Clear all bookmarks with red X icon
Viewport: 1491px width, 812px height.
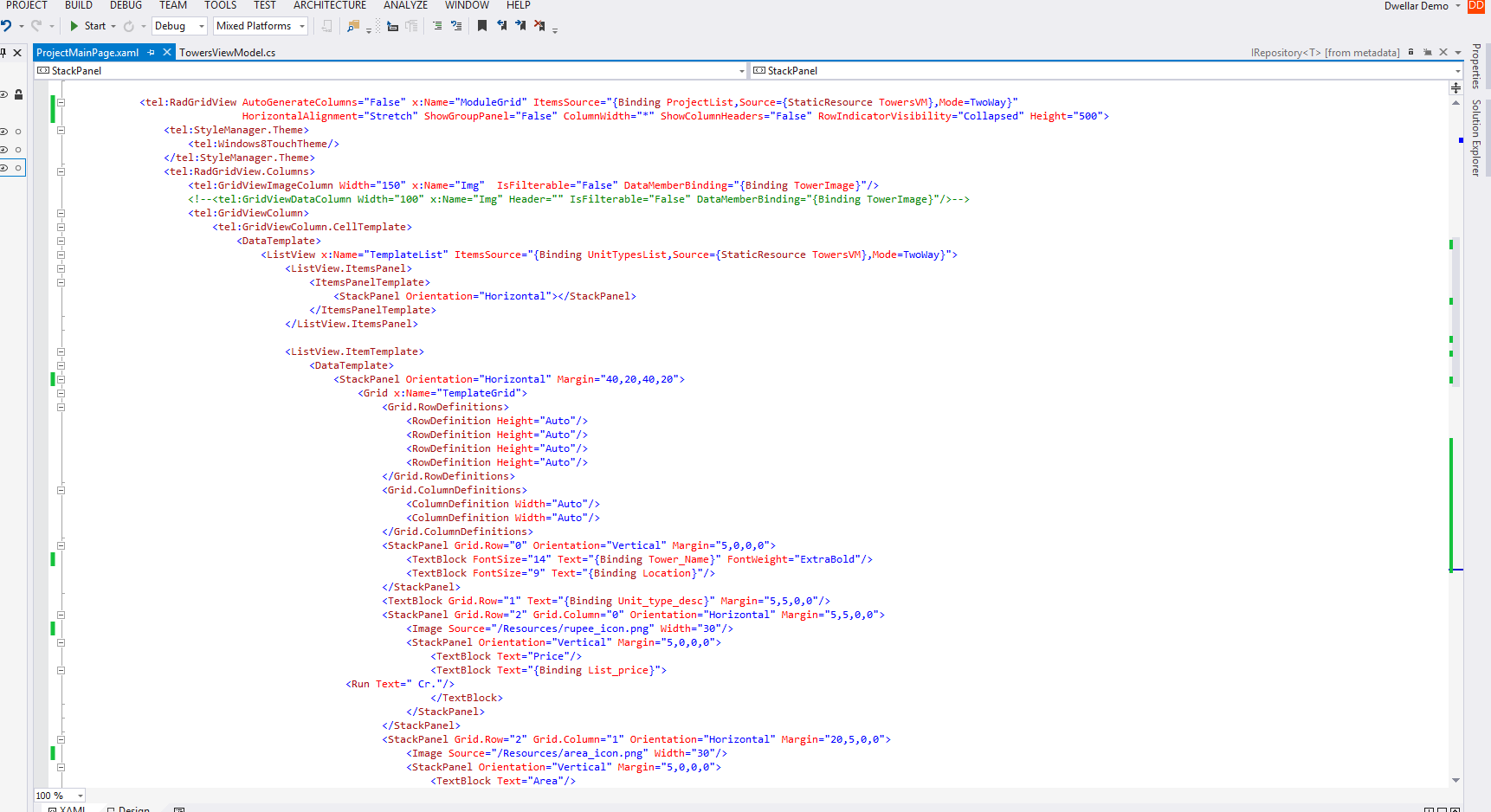coord(539,26)
